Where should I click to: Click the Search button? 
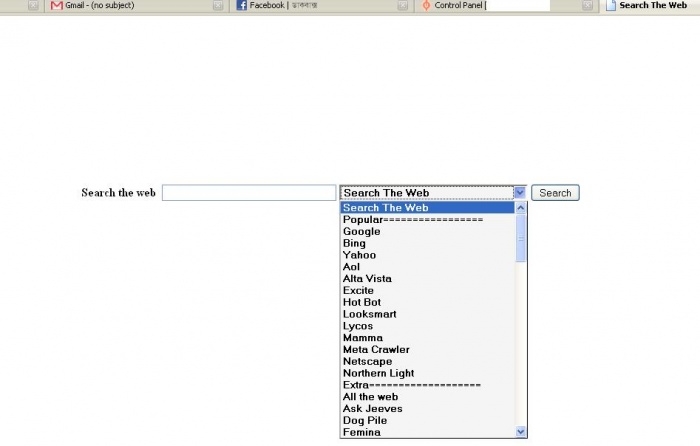tap(555, 193)
